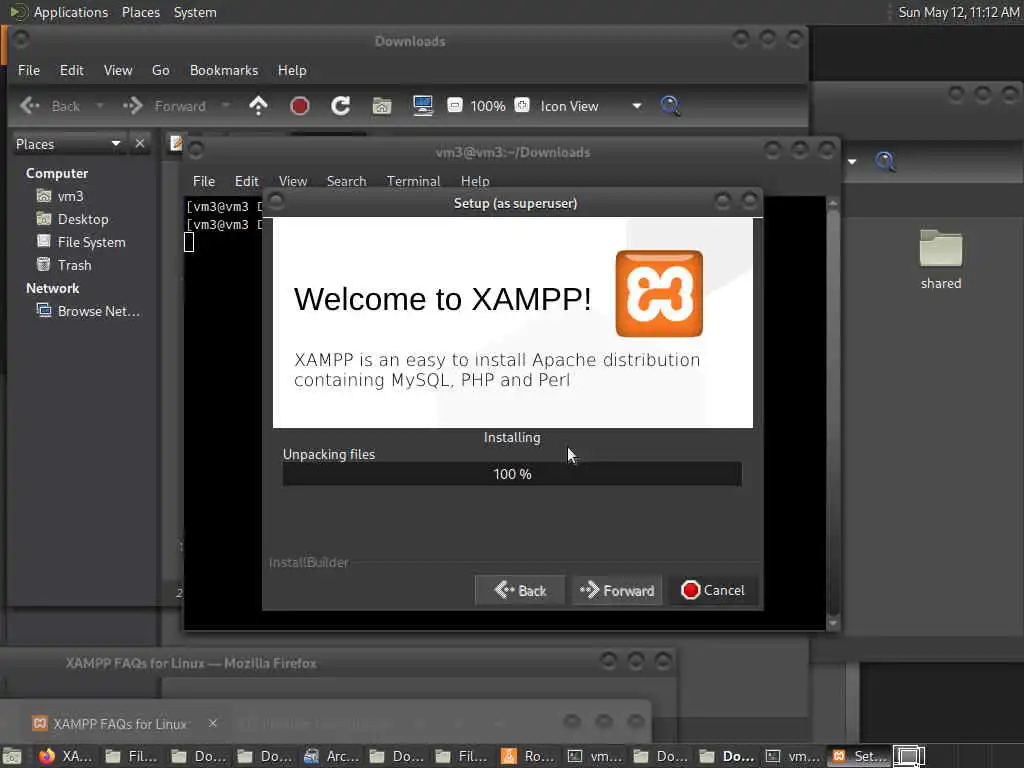This screenshot has height=768, width=1024.
Task: Click Back button in XAMPP Setup
Action: point(520,590)
